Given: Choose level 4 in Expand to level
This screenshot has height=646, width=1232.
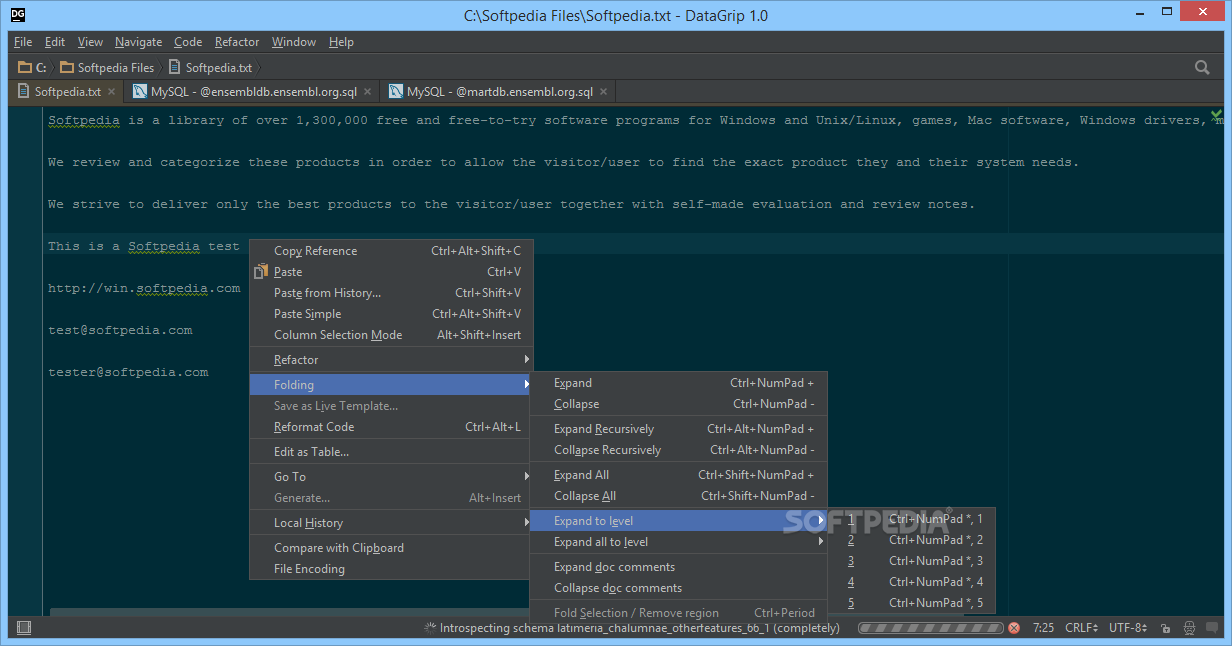Looking at the screenshot, I should coord(912,582).
